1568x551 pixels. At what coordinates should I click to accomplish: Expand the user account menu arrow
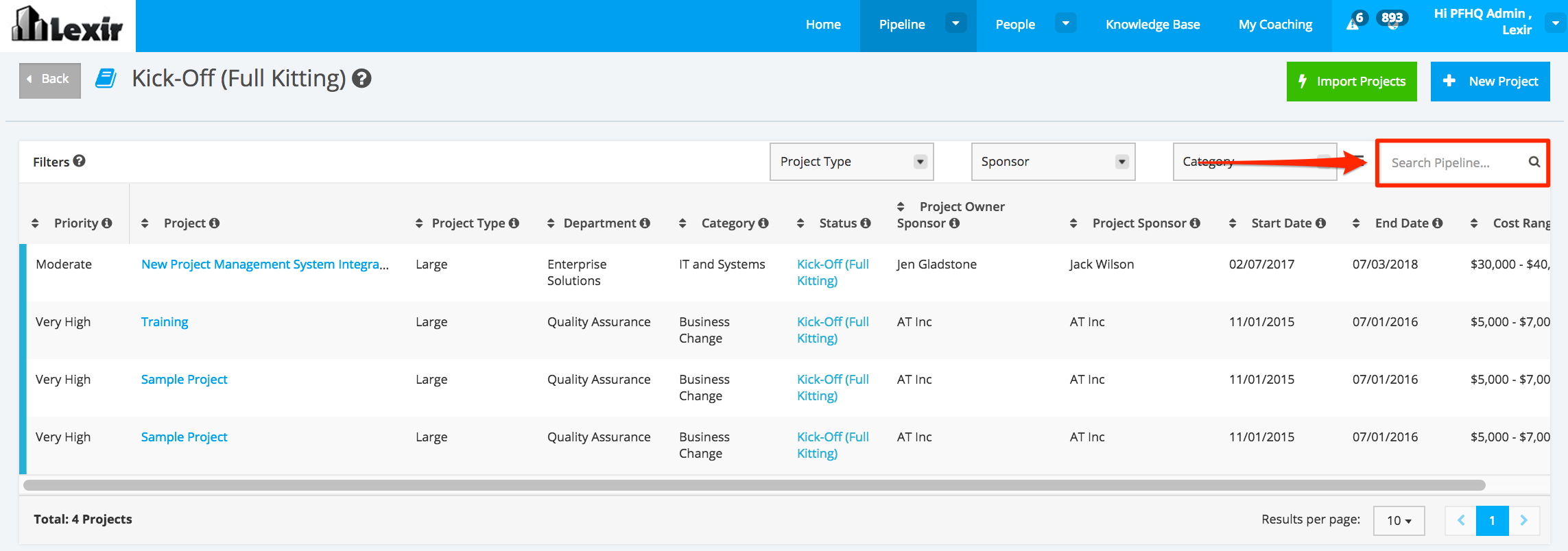1555,23
